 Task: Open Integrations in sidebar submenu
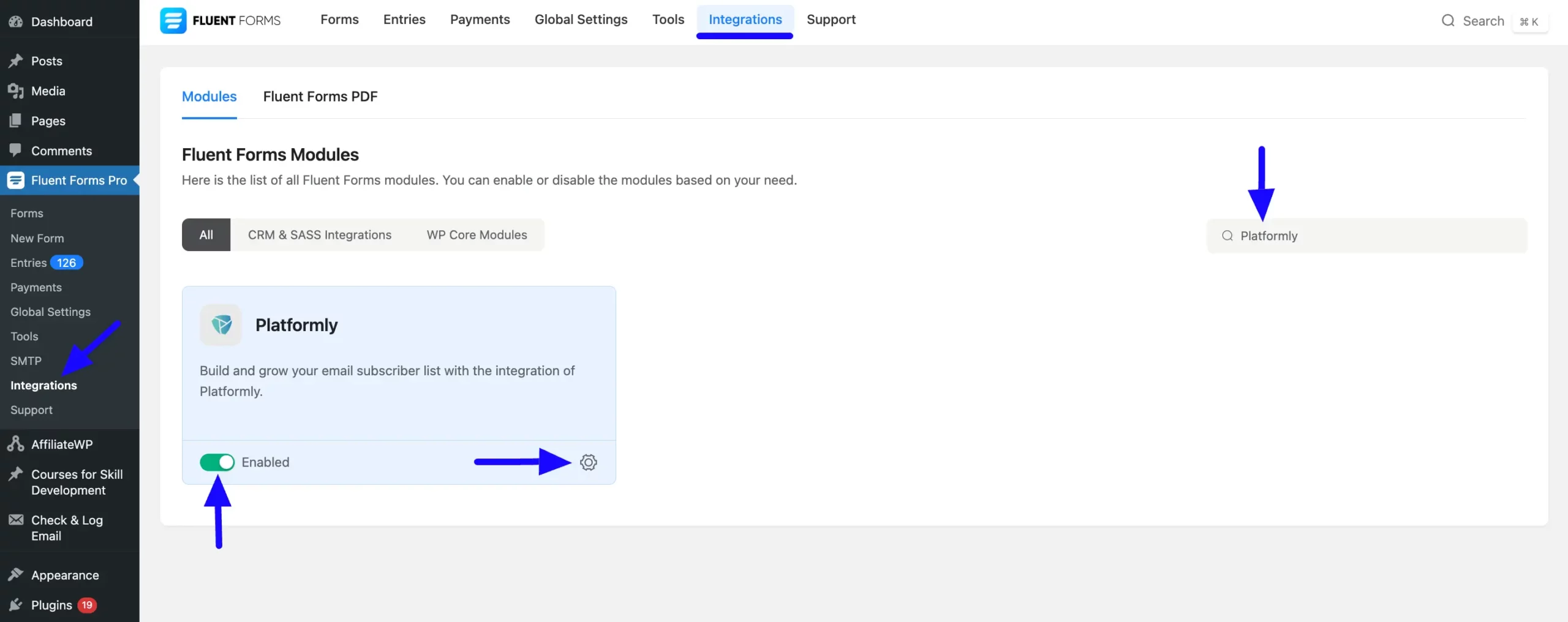tap(43, 385)
